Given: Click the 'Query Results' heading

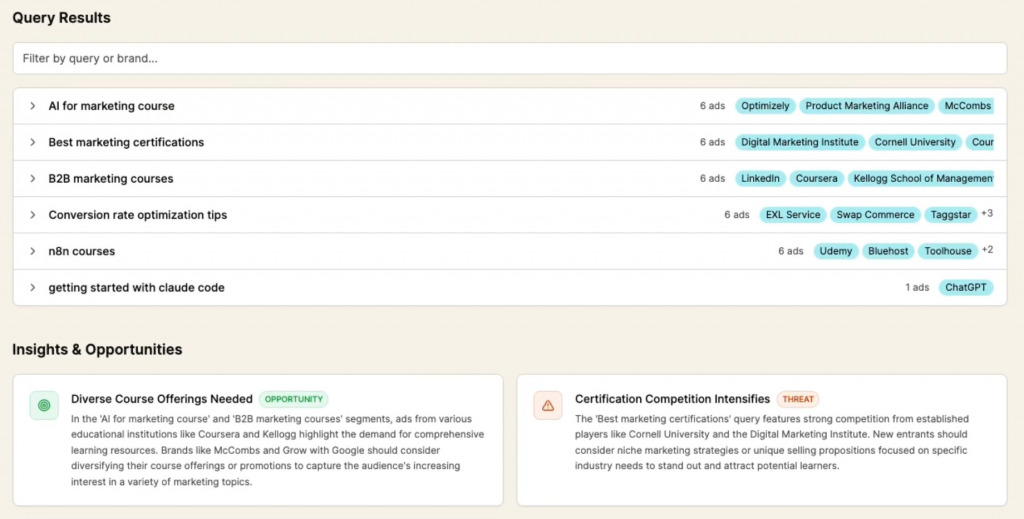Looking at the screenshot, I should tap(61, 18).
